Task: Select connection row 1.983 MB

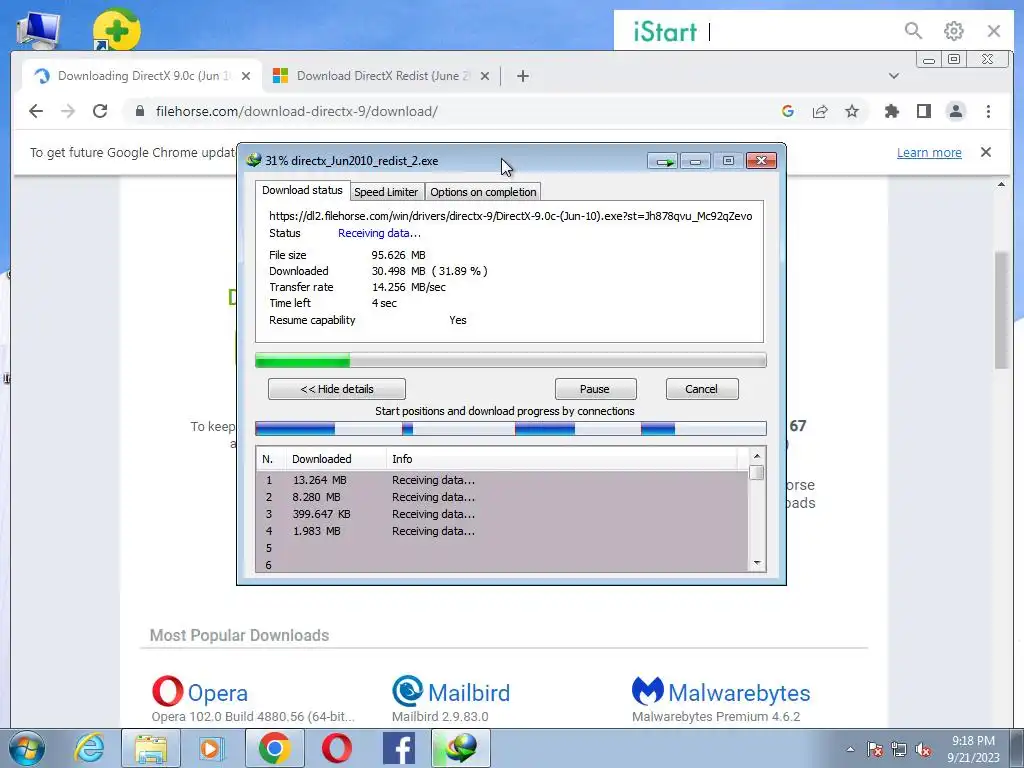Action: pos(502,531)
